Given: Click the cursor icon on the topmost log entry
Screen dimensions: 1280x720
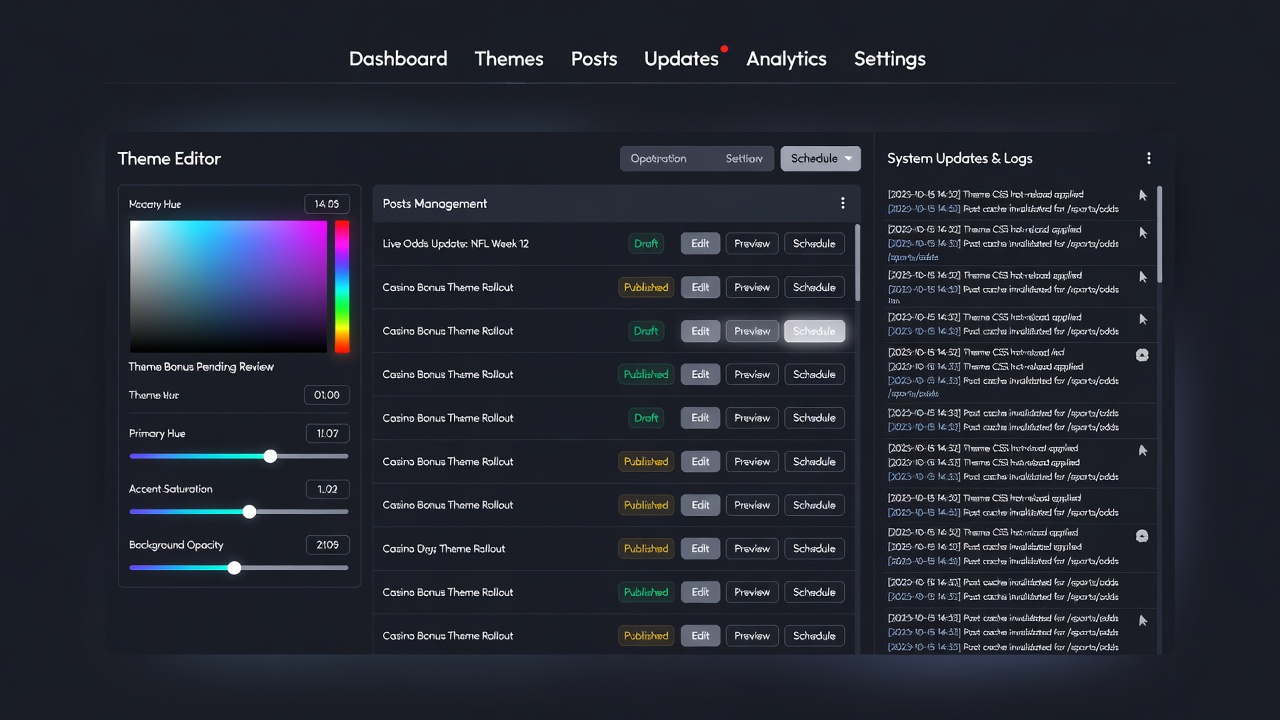Looking at the screenshot, I should 1143,196.
